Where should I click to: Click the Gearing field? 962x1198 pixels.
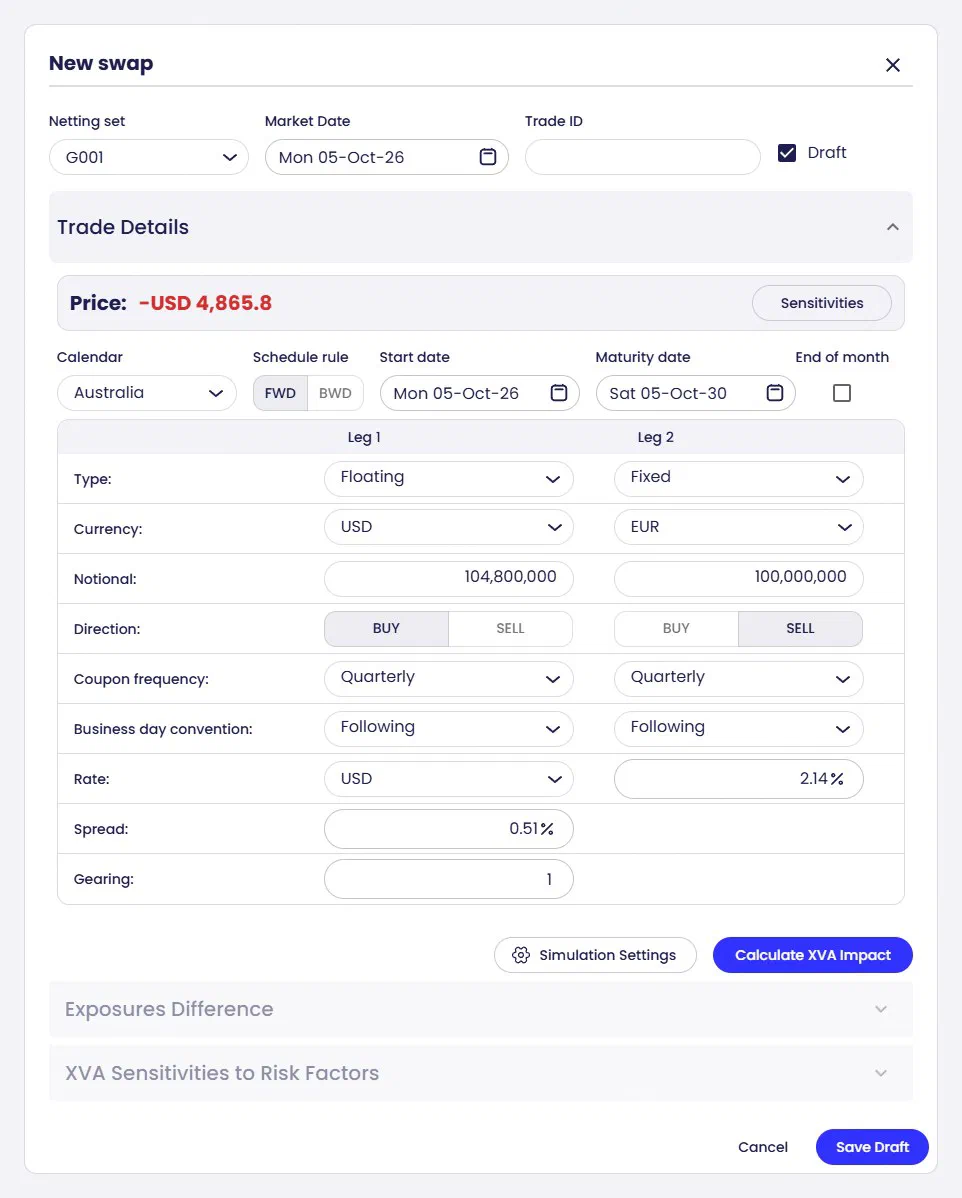449,879
